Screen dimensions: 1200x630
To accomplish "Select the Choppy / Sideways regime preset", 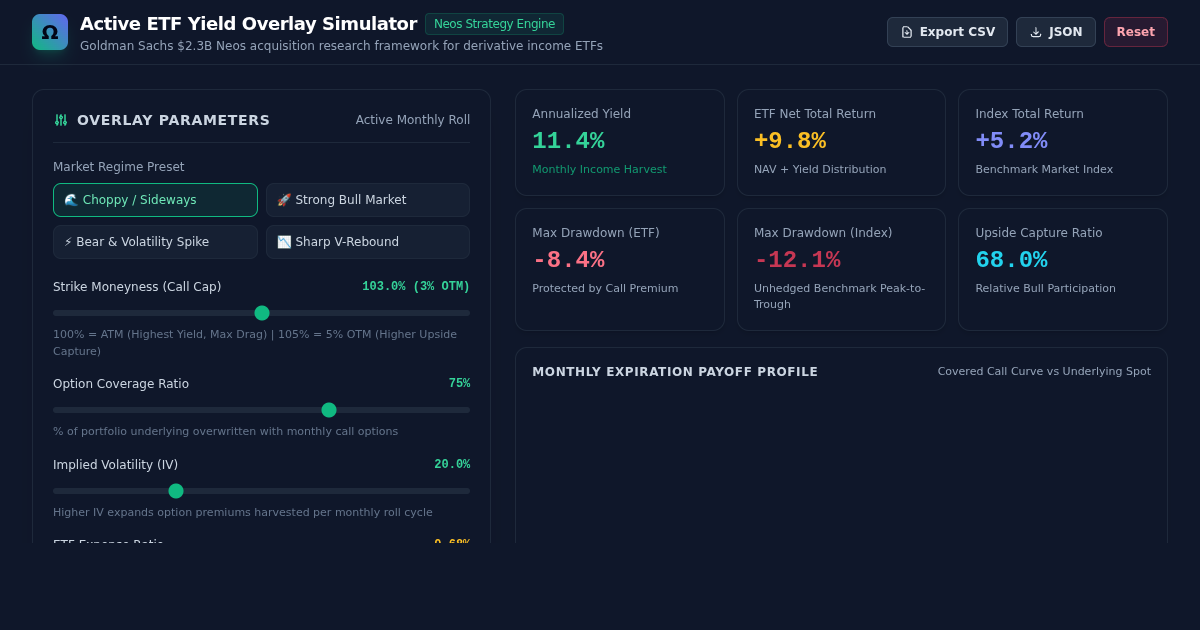I will [x=155, y=200].
